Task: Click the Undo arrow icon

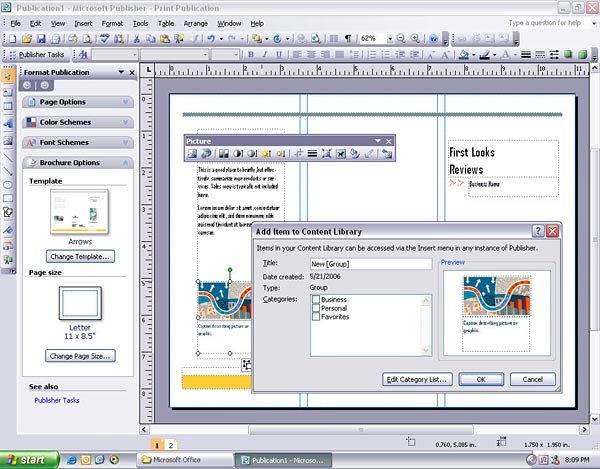Action: 211,39
